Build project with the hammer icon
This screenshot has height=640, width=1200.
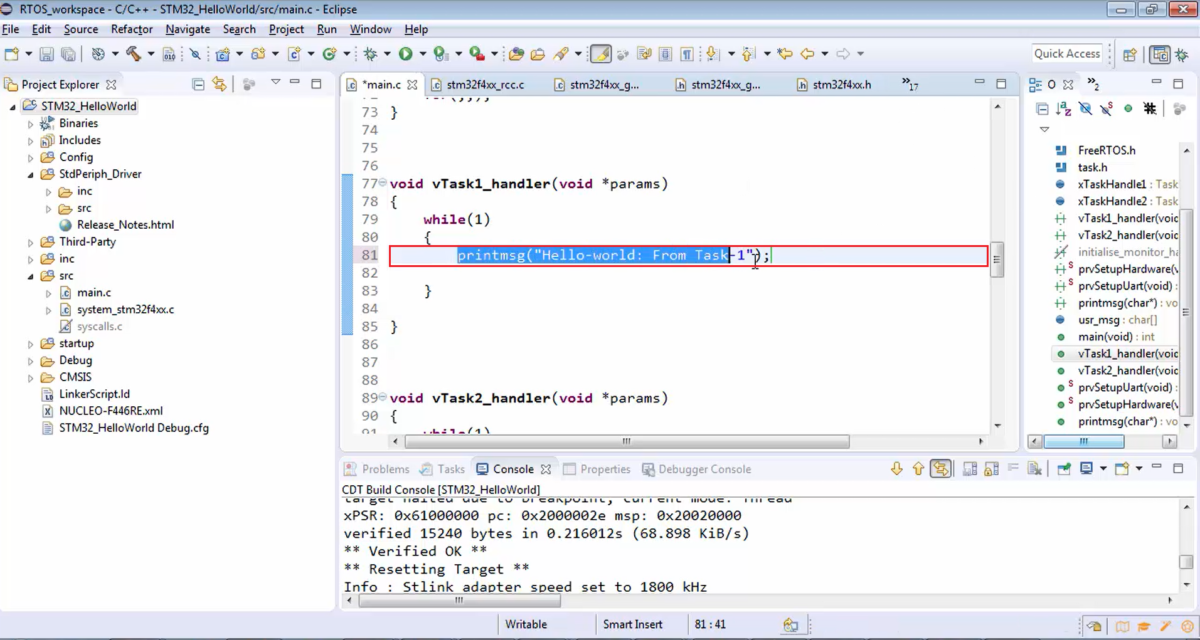coord(132,54)
